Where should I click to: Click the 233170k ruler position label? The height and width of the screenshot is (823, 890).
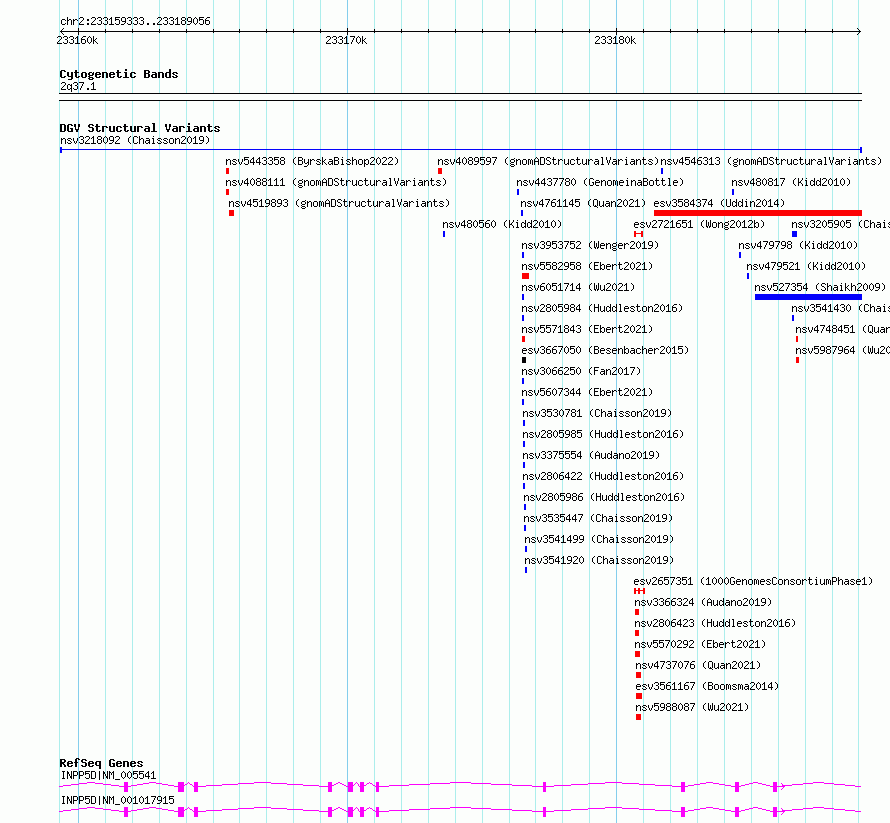click(x=346, y=40)
